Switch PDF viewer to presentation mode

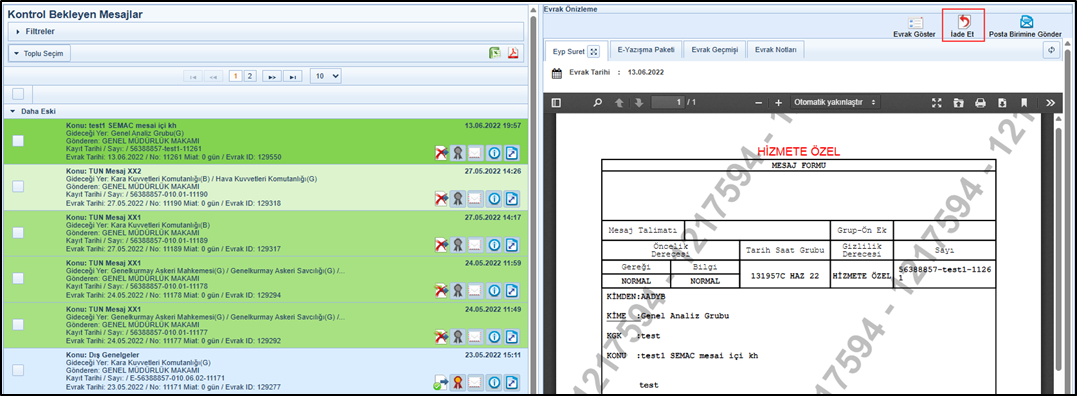click(x=936, y=102)
